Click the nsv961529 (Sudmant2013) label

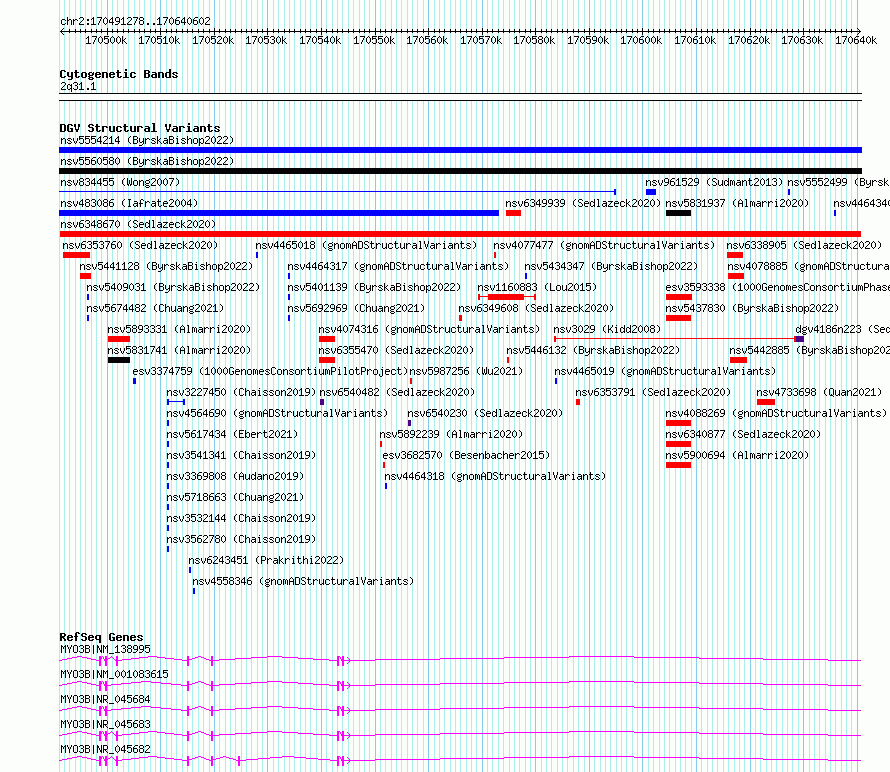pos(714,182)
